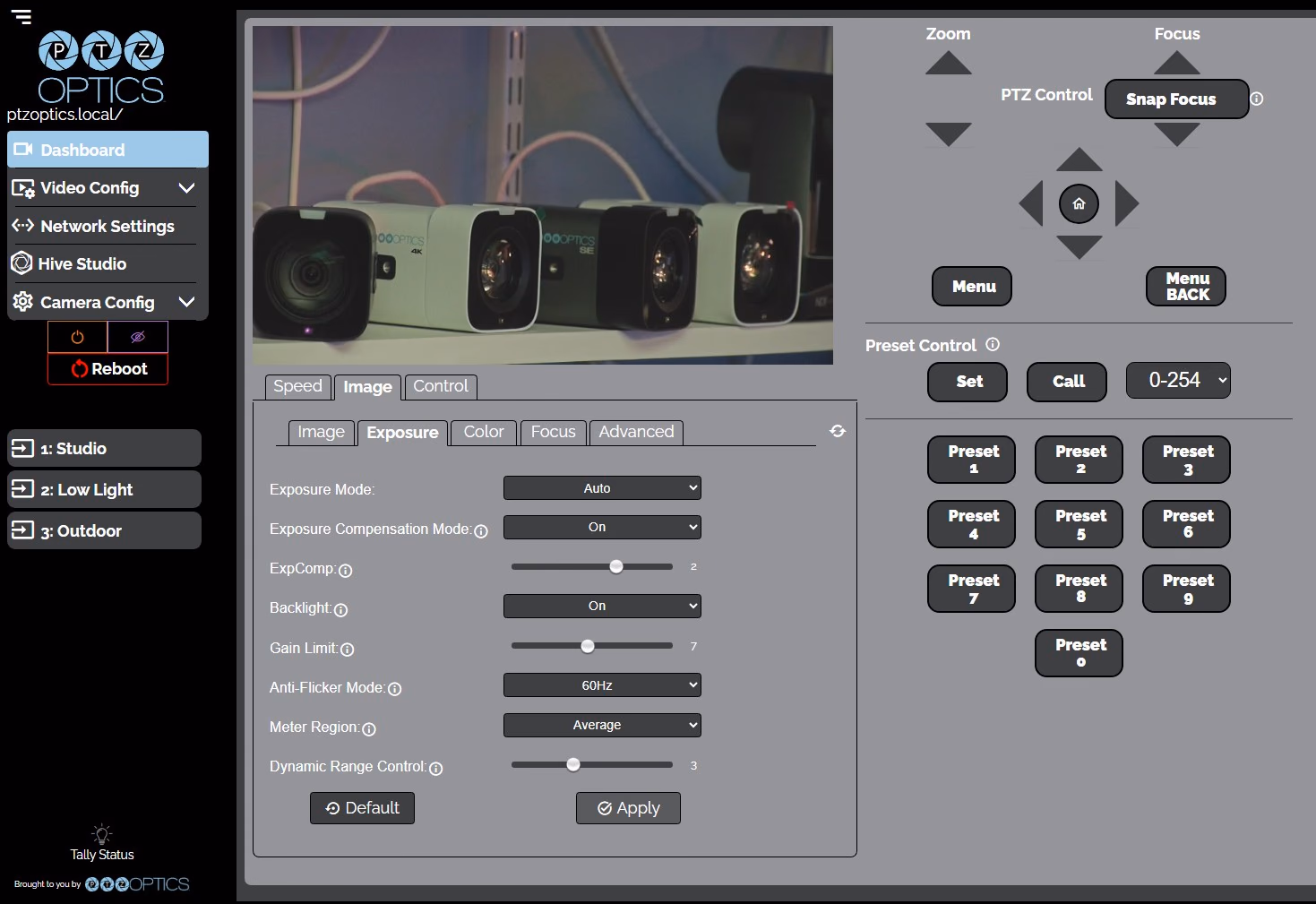Click the Tally Status light icon

[x=102, y=833]
